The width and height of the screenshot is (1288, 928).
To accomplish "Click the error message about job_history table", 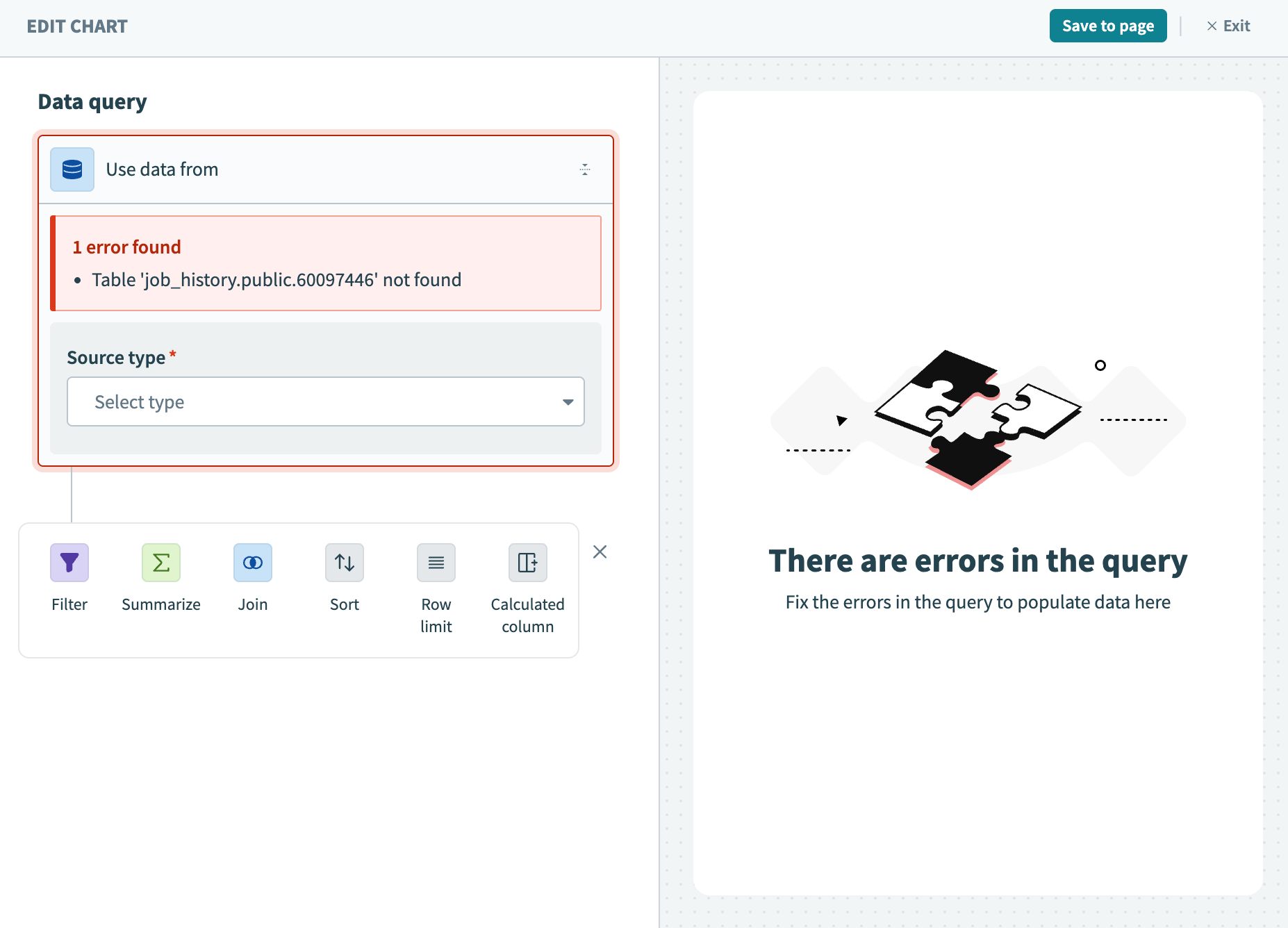I will coord(276,280).
